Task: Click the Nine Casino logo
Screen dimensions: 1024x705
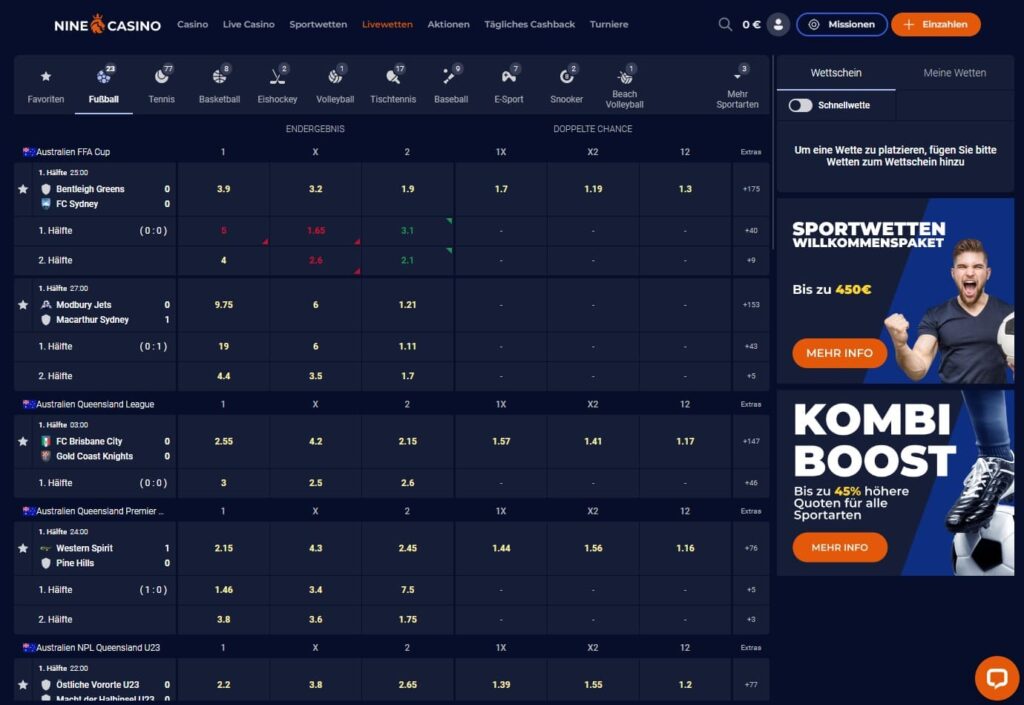Action: 107,25
